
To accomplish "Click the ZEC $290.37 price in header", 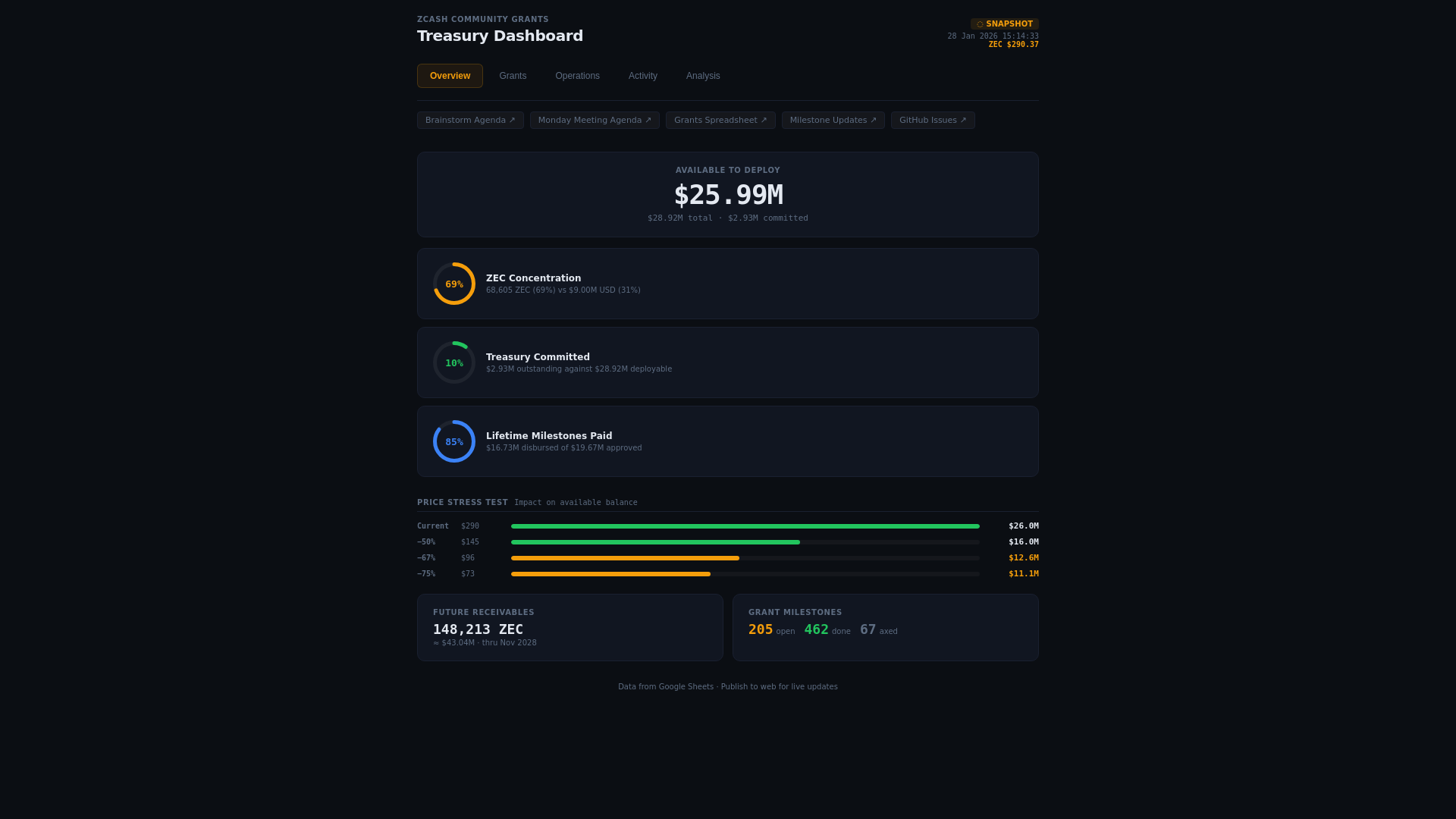I will click(1014, 45).
